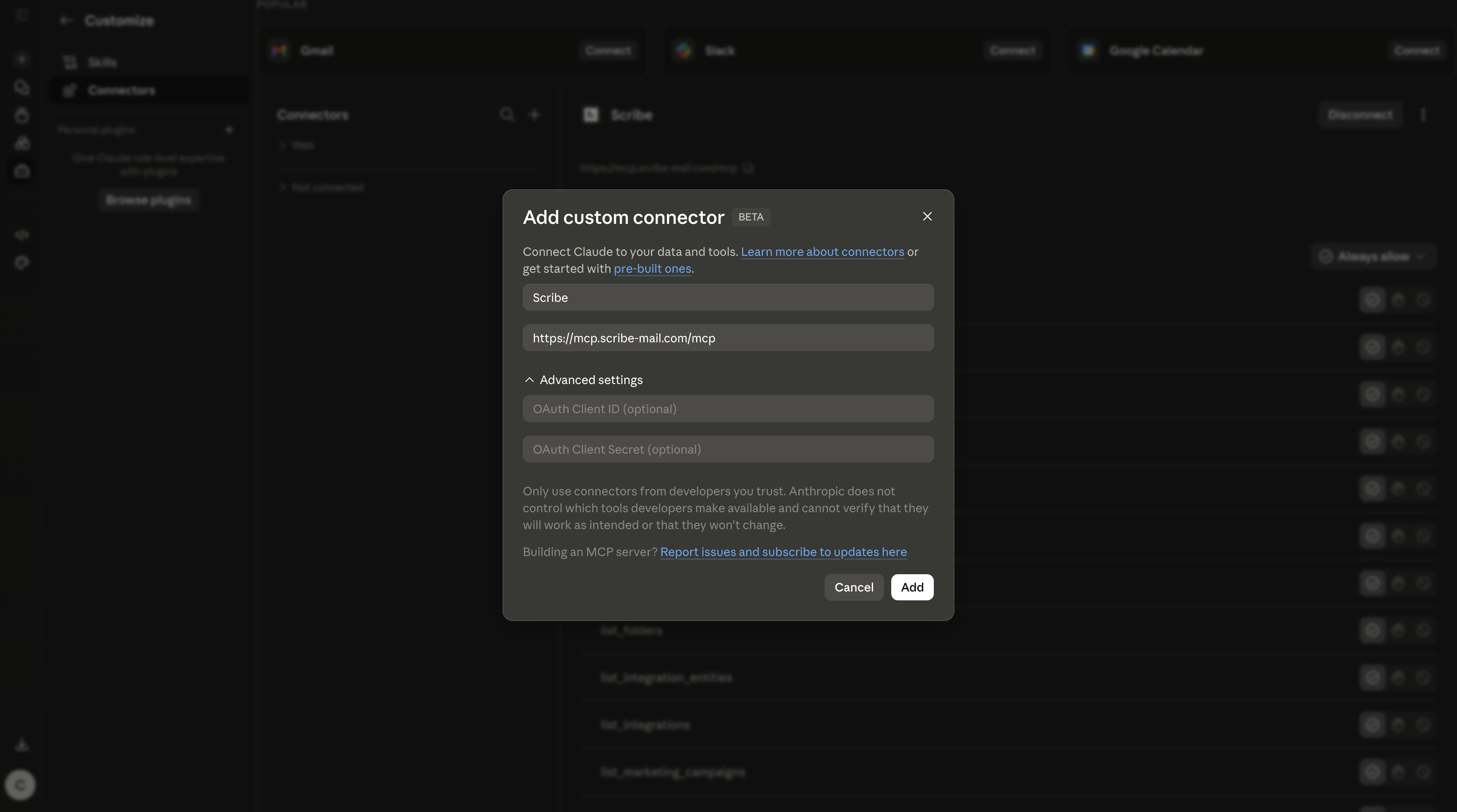The image size is (1457, 812).
Task: Disconnect the Scribe connector
Action: click(1360, 115)
